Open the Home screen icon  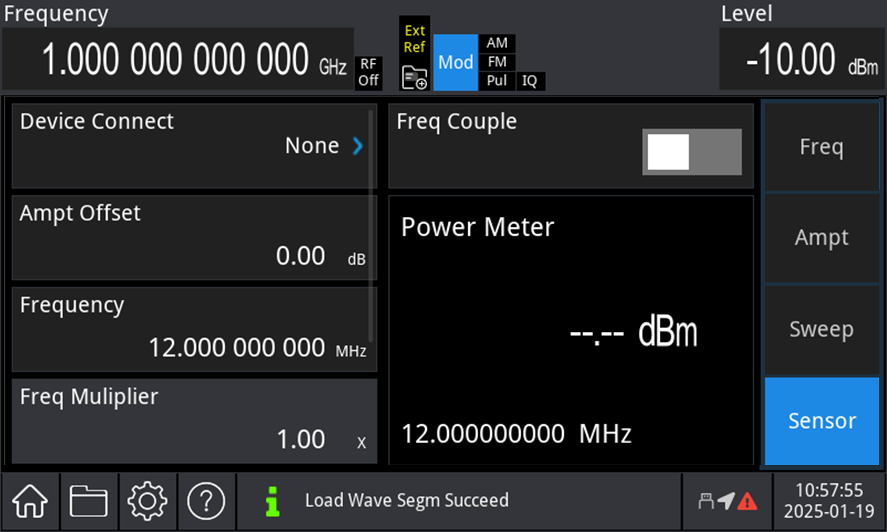click(30, 499)
